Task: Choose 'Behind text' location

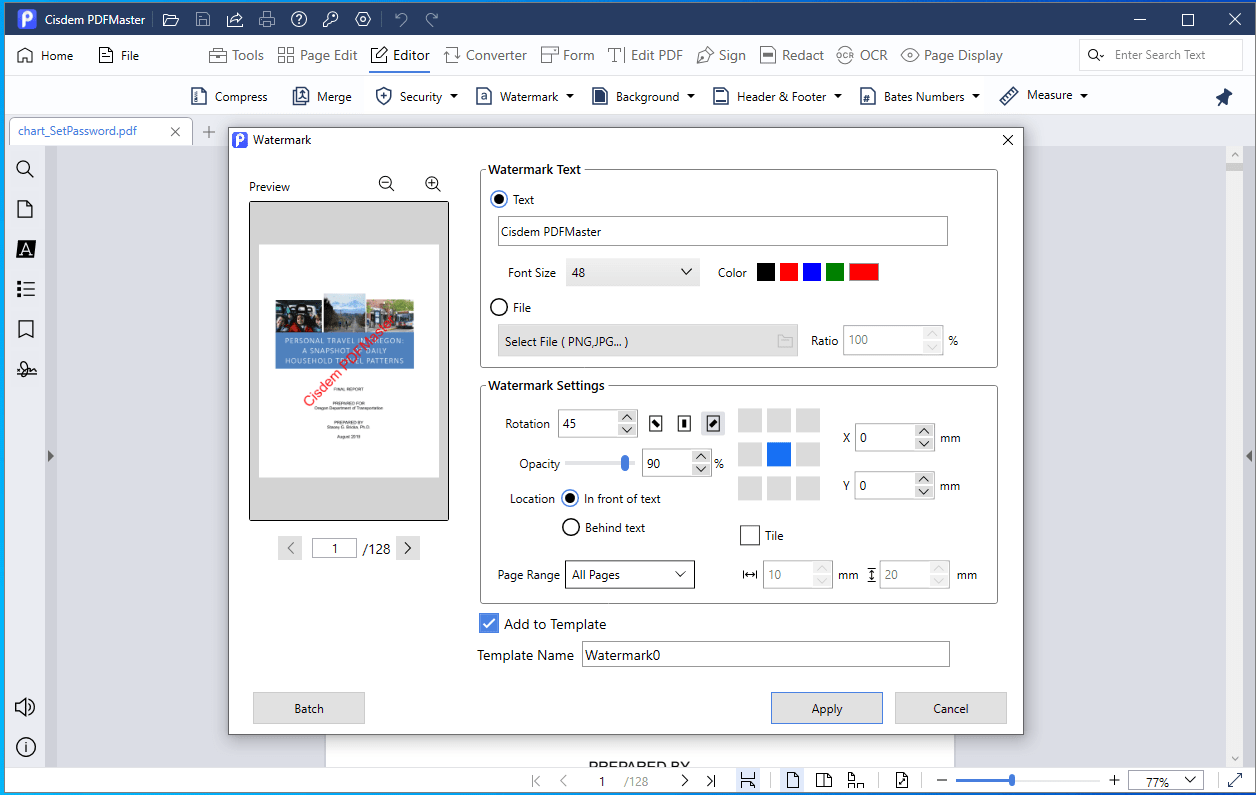Action: pyautogui.click(x=571, y=527)
